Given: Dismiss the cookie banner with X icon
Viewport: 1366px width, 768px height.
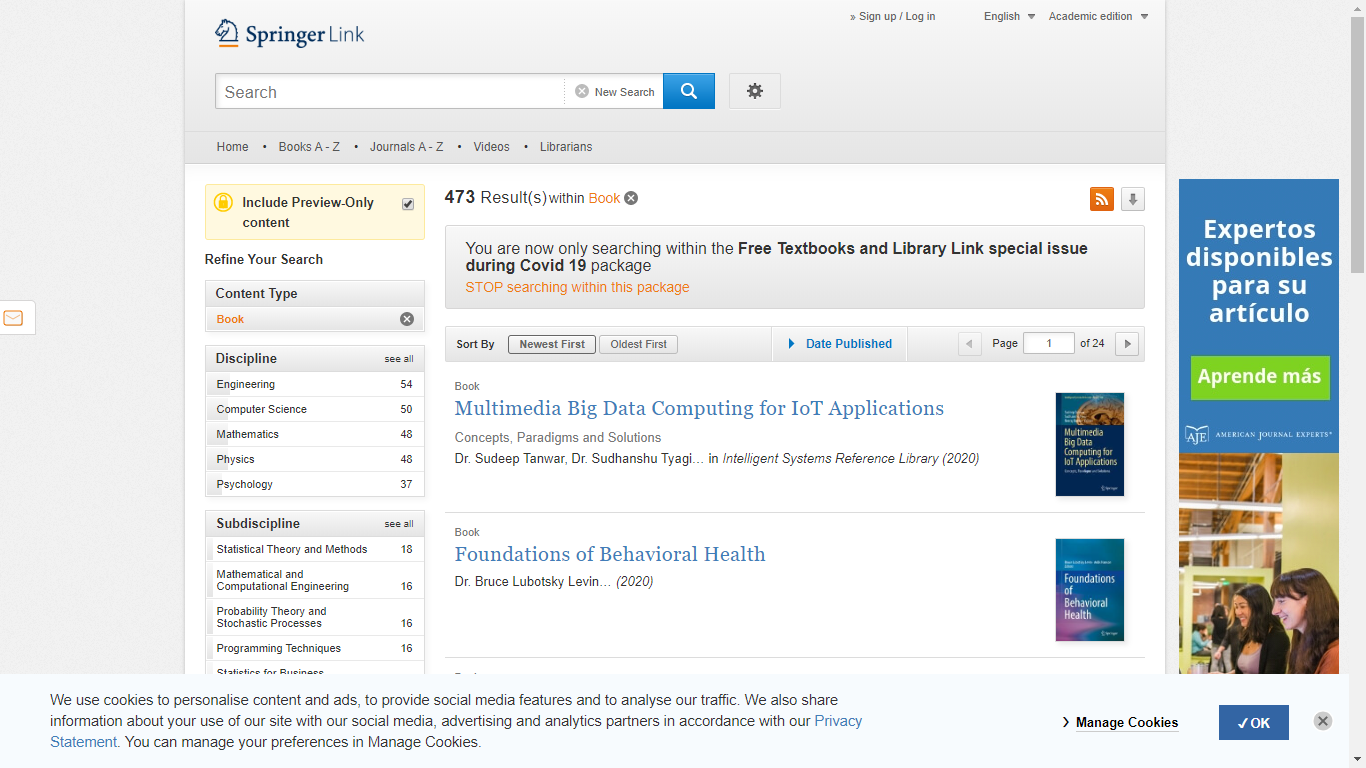Looking at the screenshot, I should [1322, 721].
